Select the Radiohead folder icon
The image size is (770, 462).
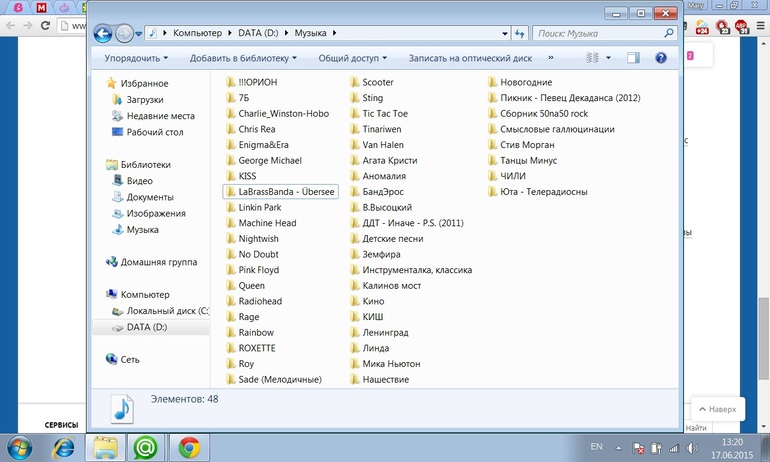click(x=231, y=301)
